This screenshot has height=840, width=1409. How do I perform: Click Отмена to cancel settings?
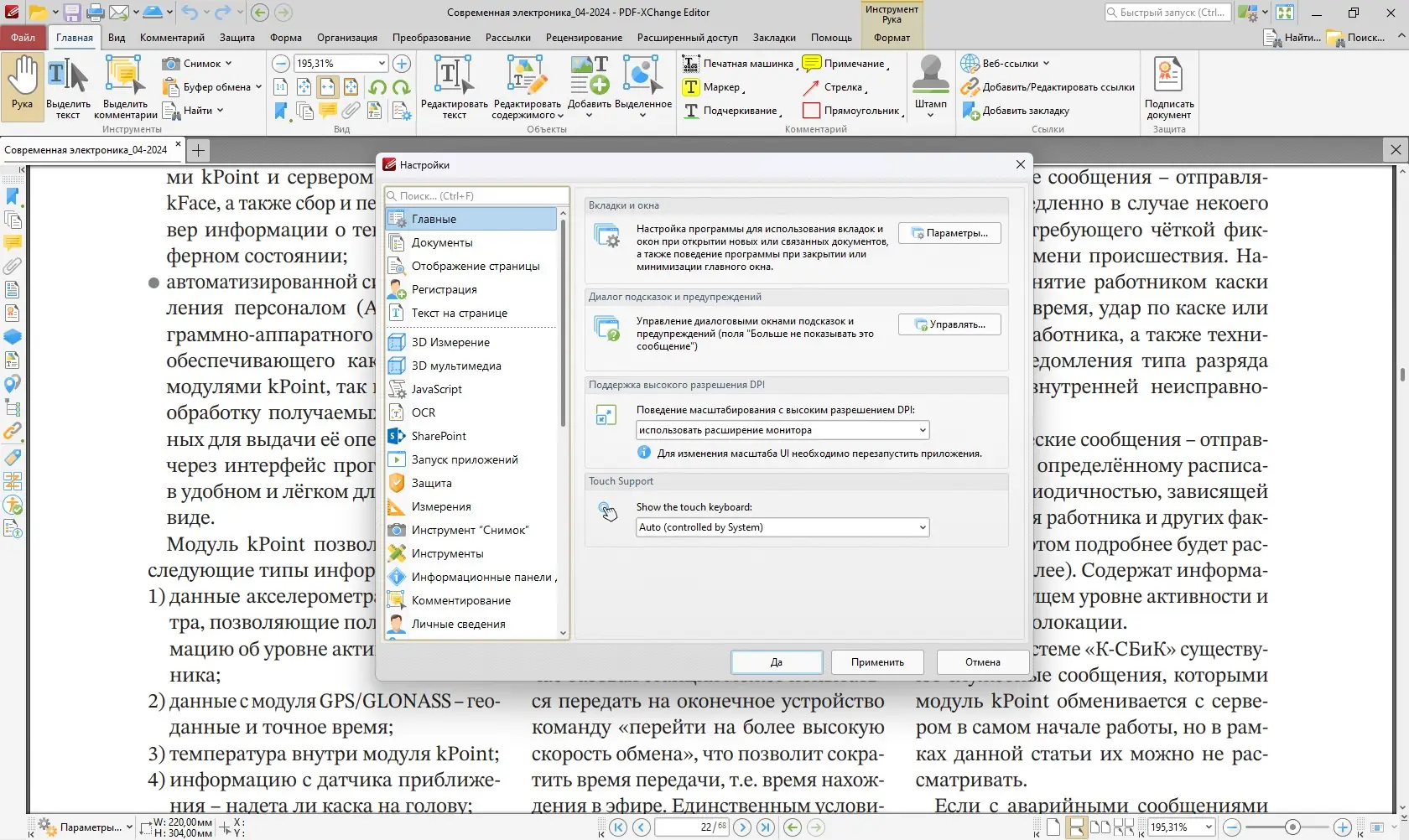click(983, 662)
